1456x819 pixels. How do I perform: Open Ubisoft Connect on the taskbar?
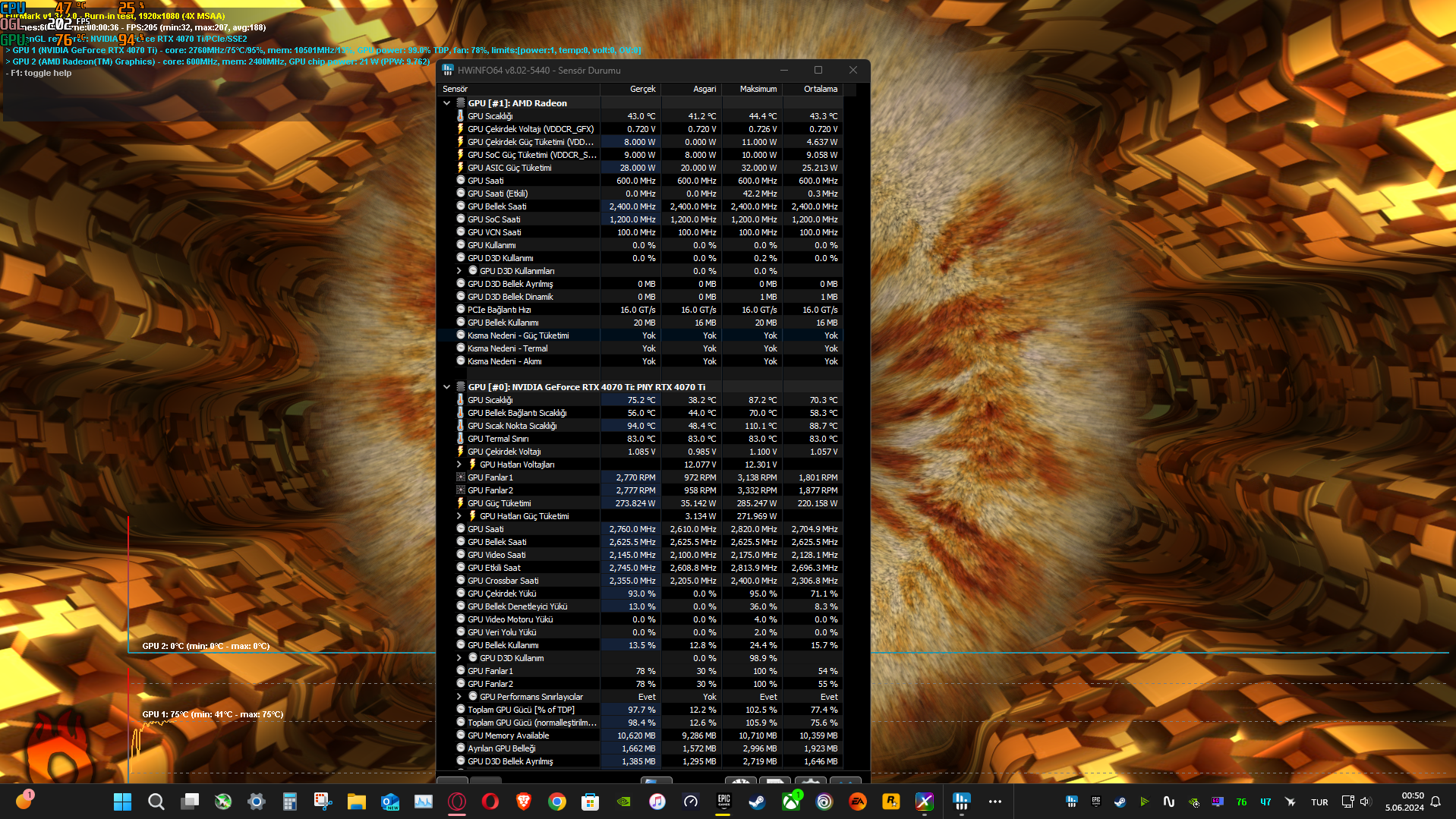[x=824, y=802]
